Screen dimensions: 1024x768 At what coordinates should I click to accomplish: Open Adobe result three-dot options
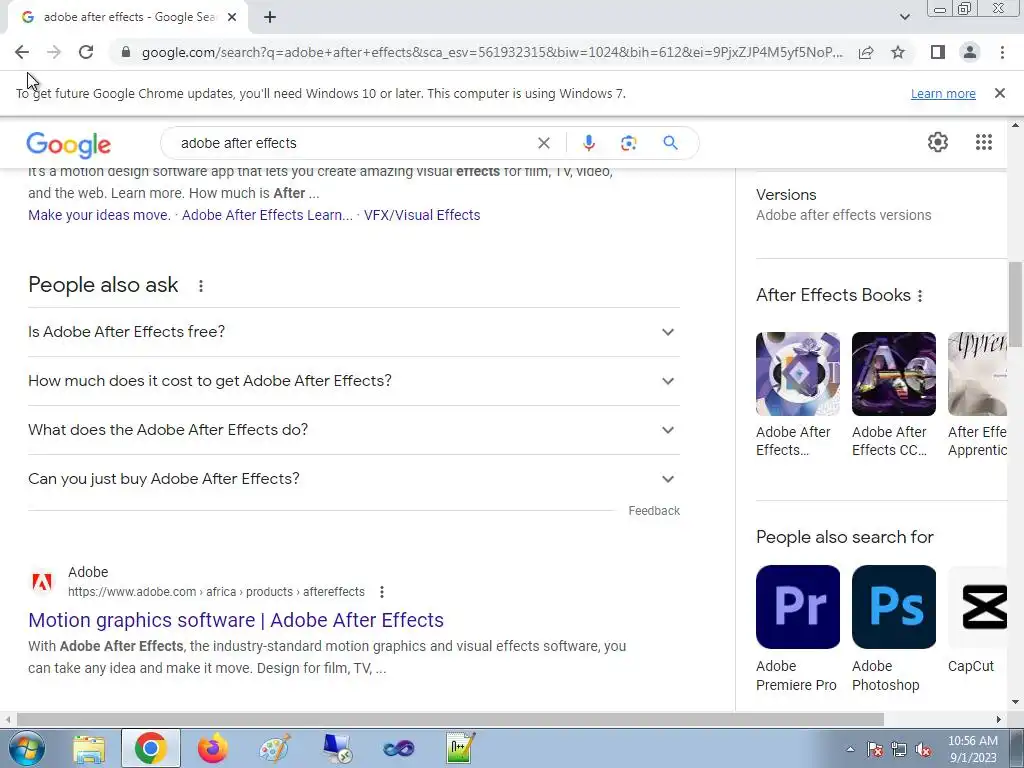point(381,592)
